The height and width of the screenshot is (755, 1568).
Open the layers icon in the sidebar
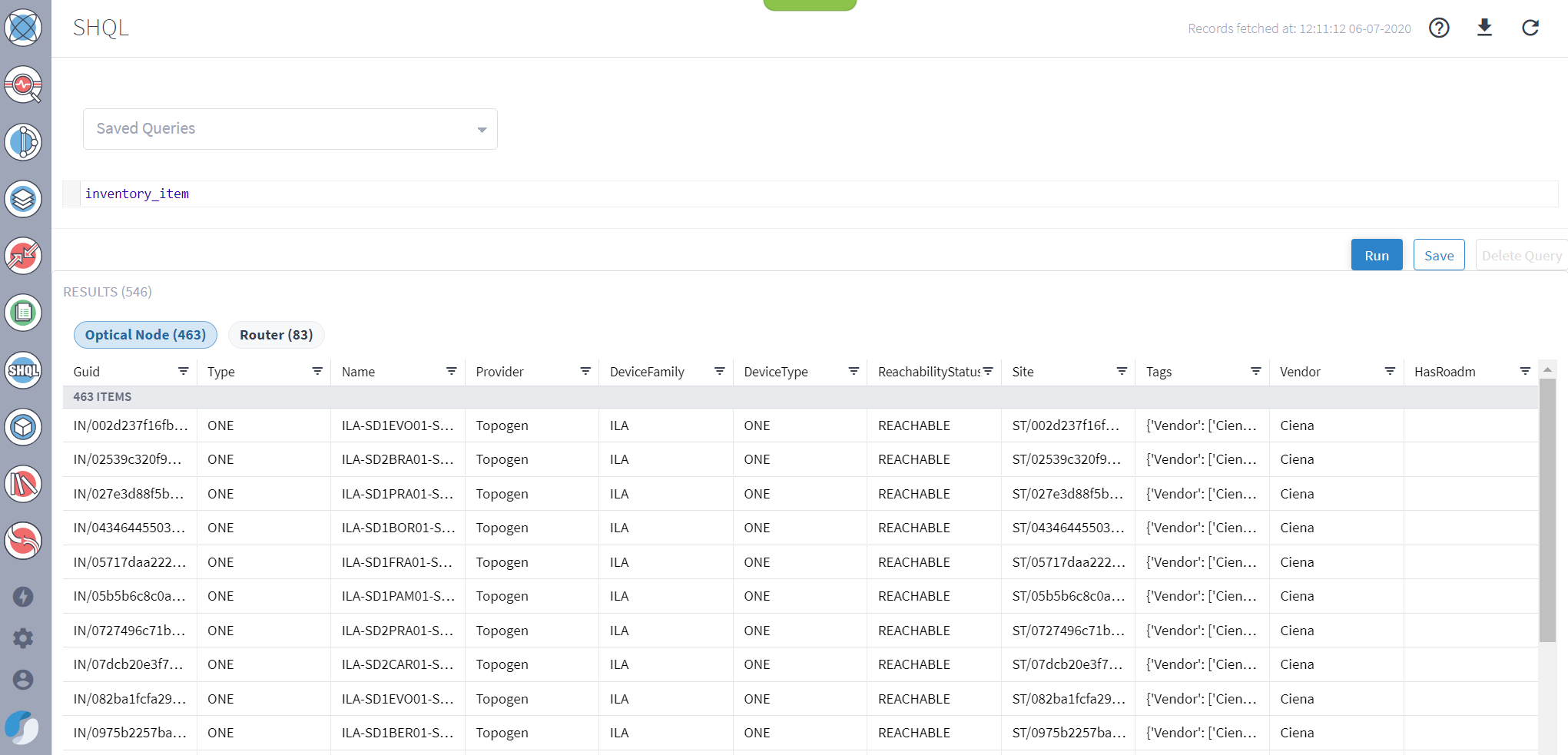(x=23, y=199)
